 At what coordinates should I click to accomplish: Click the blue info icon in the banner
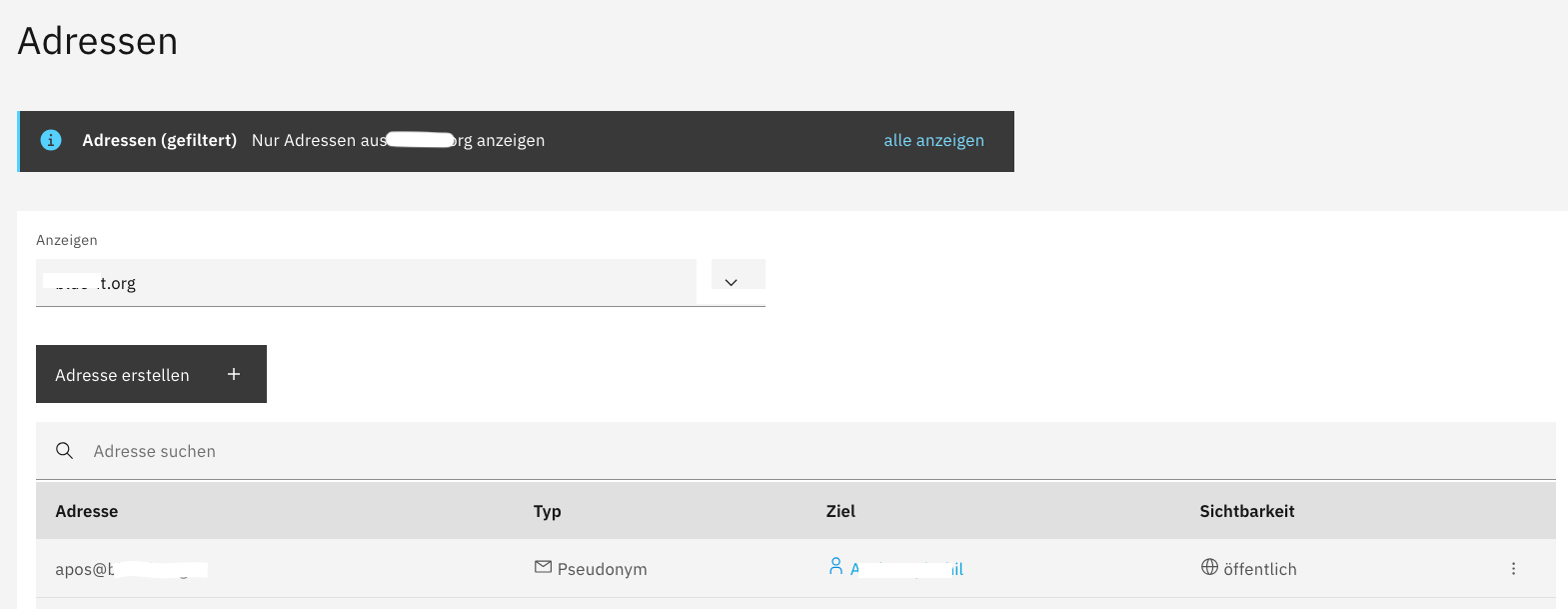click(51, 140)
